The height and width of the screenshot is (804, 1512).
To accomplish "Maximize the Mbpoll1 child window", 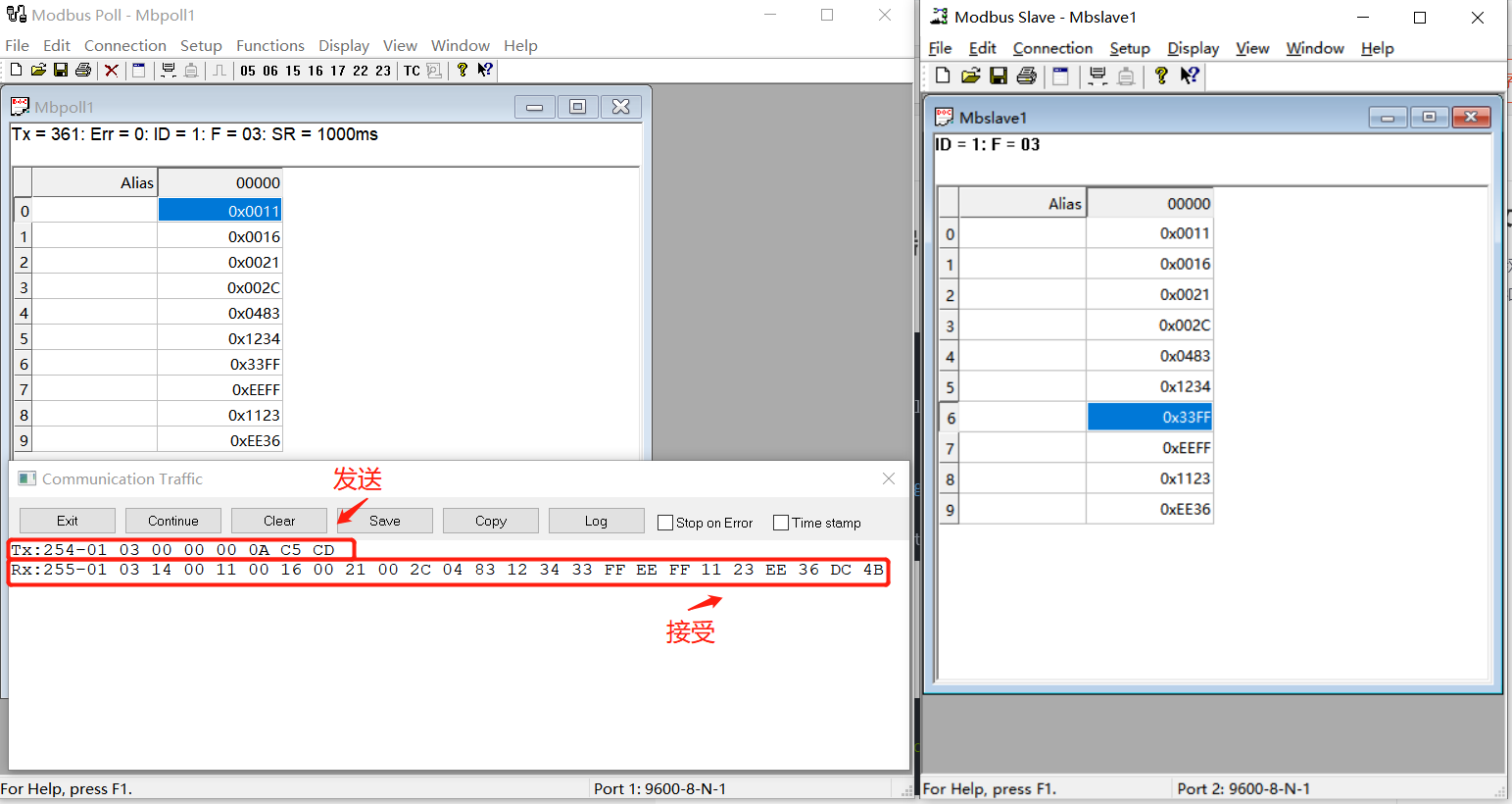I will (x=578, y=107).
